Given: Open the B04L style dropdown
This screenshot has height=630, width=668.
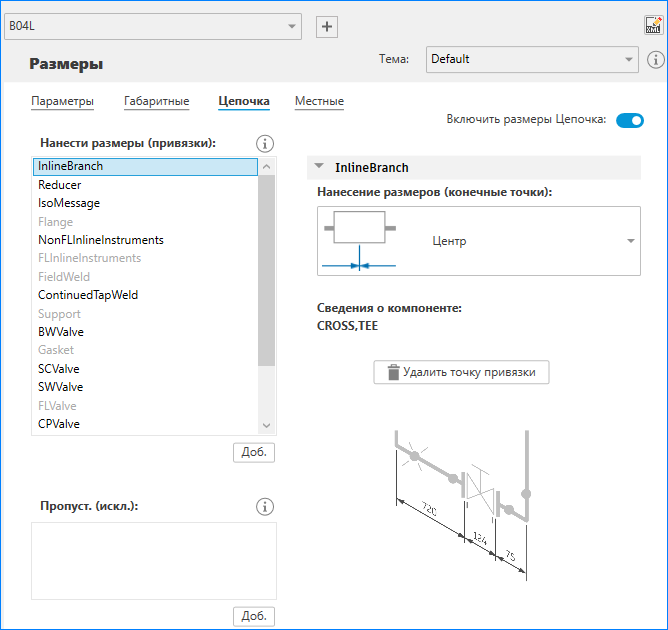Looking at the screenshot, I should click(153, 27).
